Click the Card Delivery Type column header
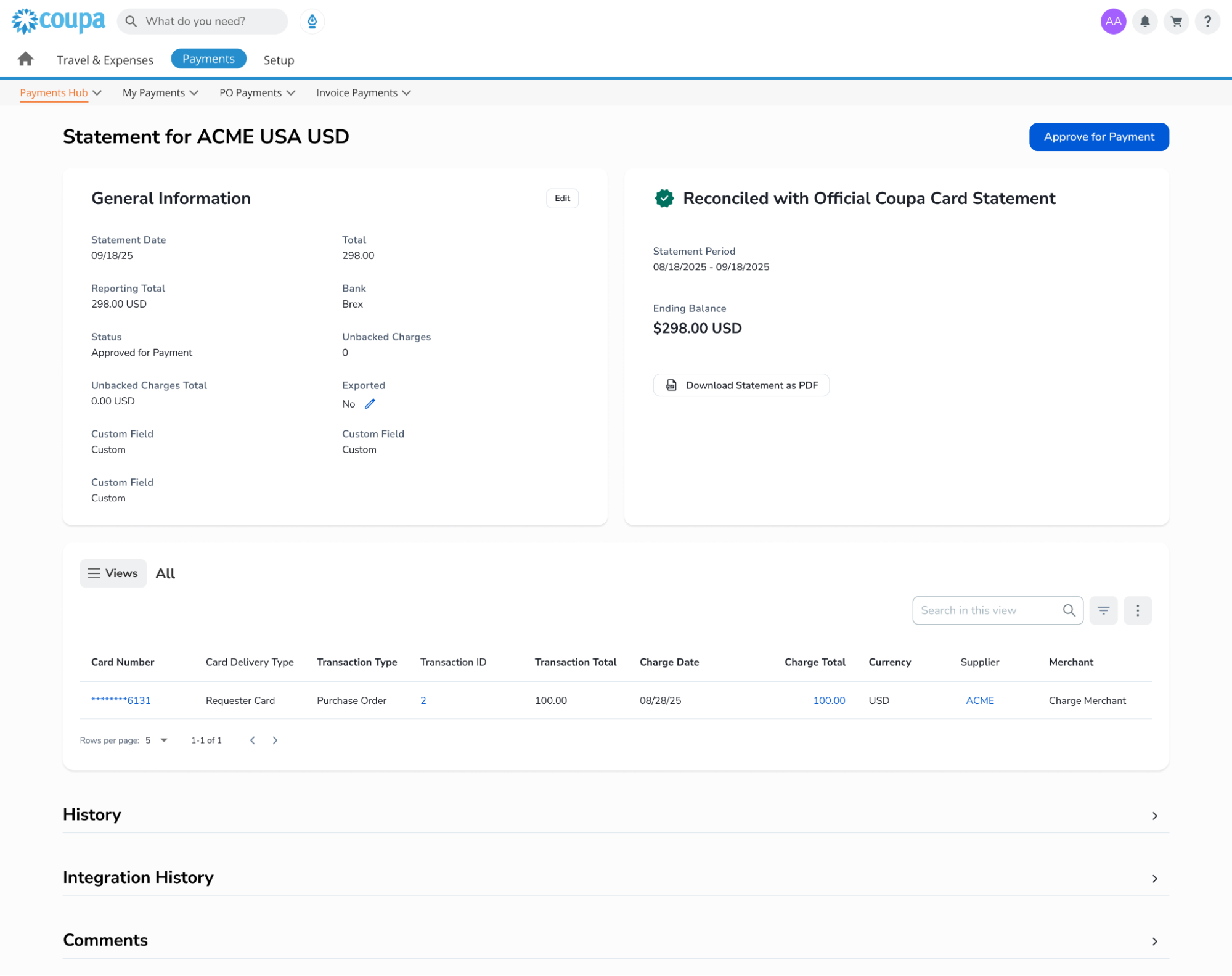Image resolution: width=1232 pixels, height=976 pixels. point(250,662)
